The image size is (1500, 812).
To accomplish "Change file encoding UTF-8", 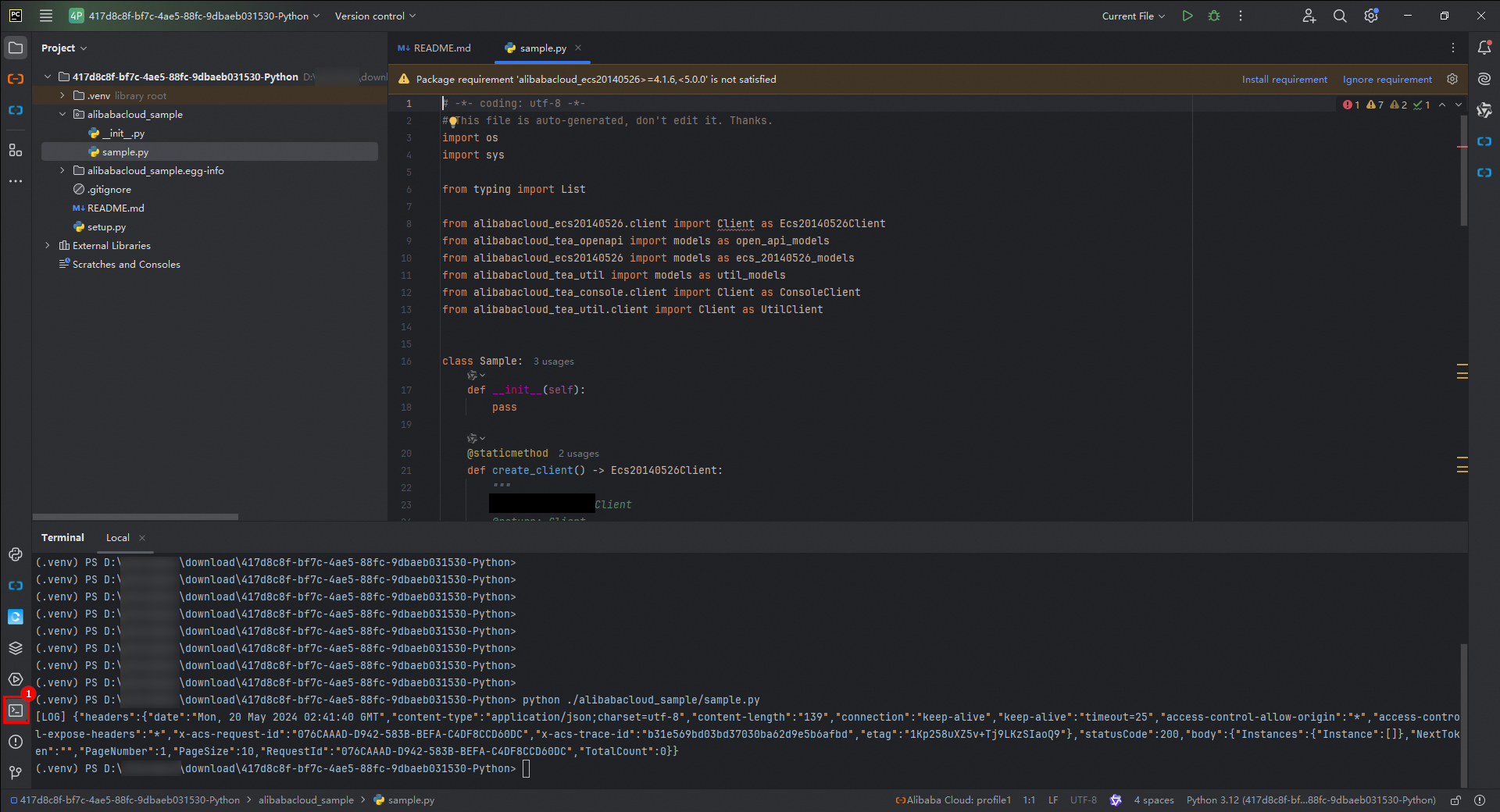I will (x=1083, y=800).
